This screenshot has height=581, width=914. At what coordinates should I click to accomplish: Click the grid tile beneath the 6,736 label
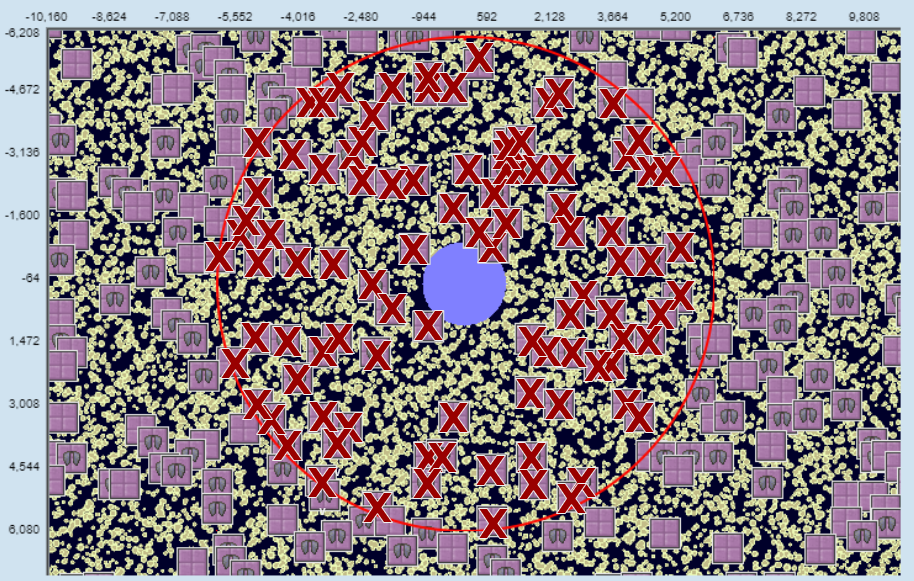coord(742,52)
